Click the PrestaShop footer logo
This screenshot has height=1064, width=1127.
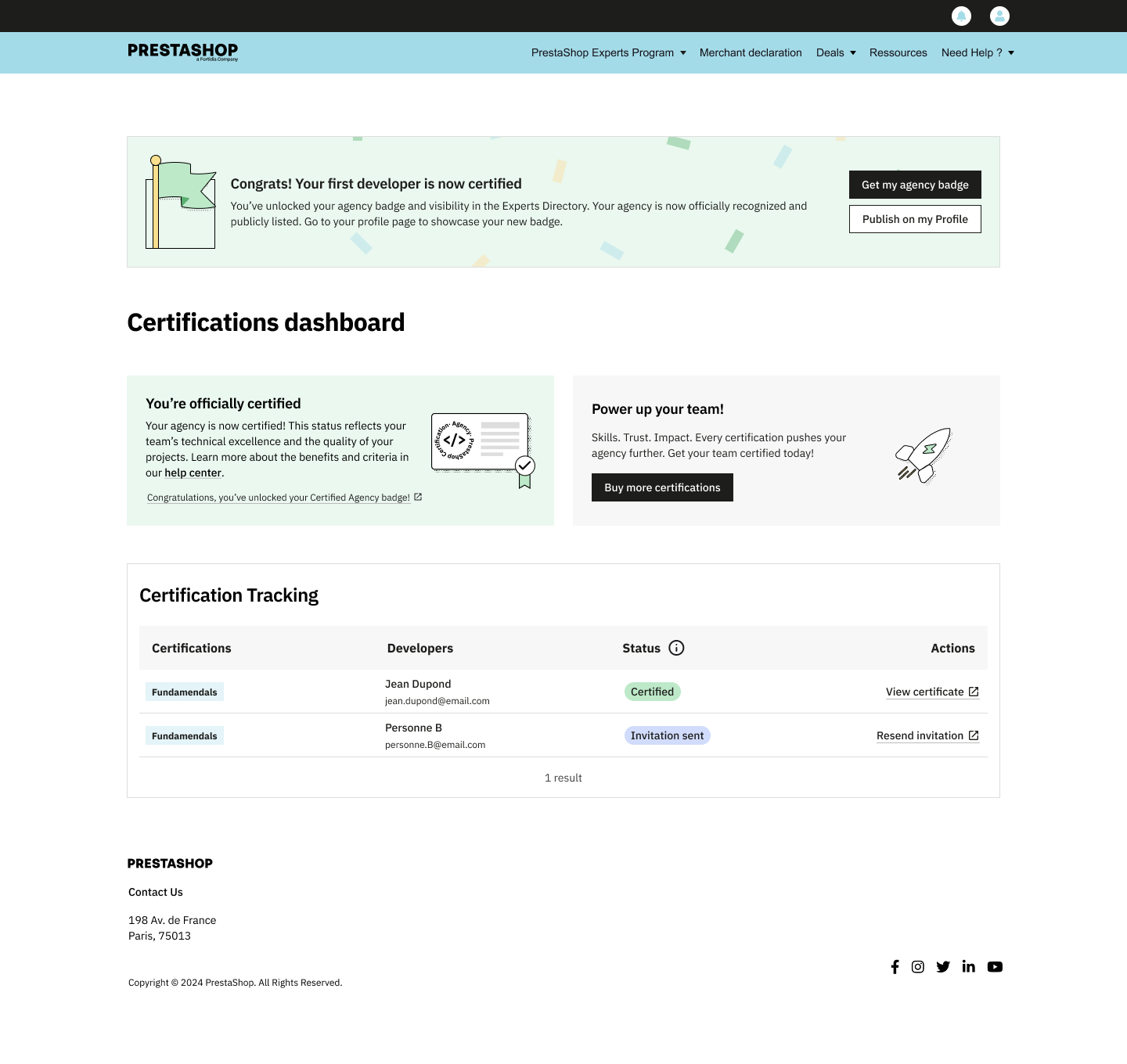pyautogui.click(x=170, y=863)
